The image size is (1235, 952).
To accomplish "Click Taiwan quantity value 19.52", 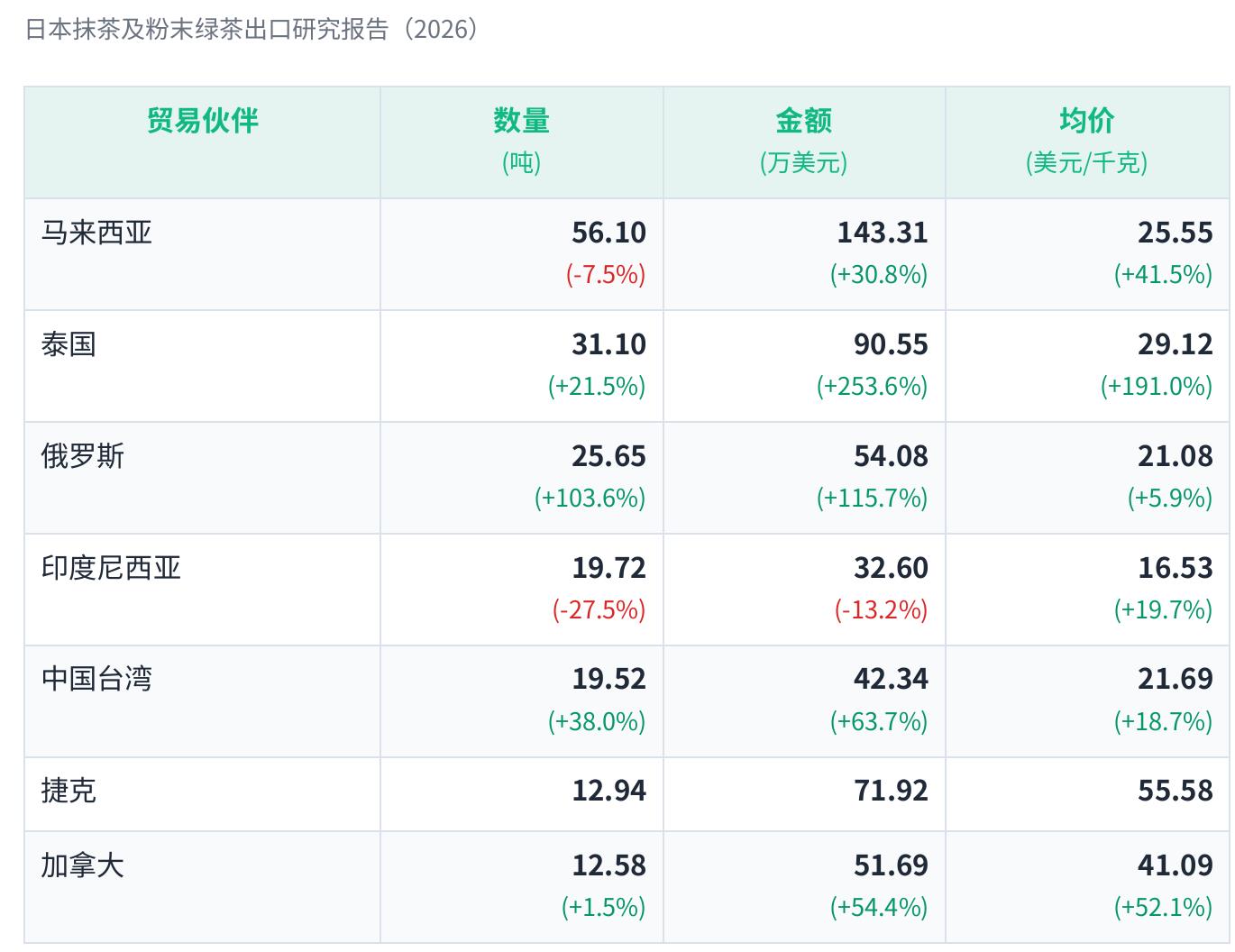I will (x=609, y=679).
